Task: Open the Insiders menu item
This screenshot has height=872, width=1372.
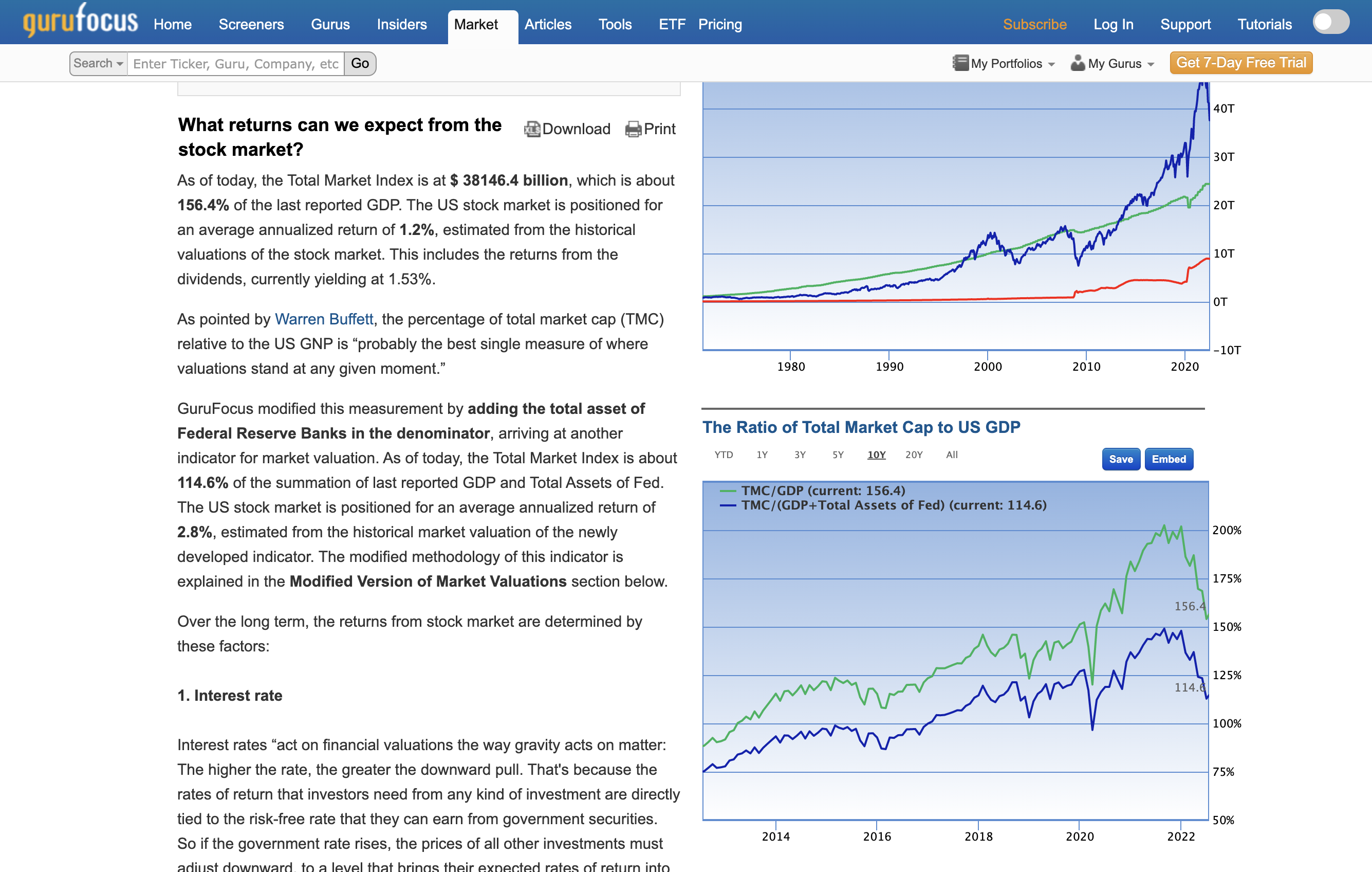Action: [402, 25]
